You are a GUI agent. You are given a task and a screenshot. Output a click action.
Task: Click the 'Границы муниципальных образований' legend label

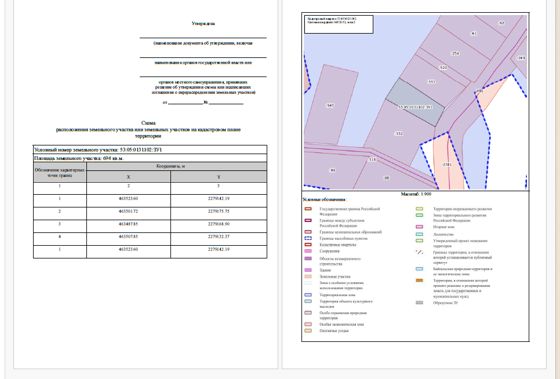tap(350, 232)
